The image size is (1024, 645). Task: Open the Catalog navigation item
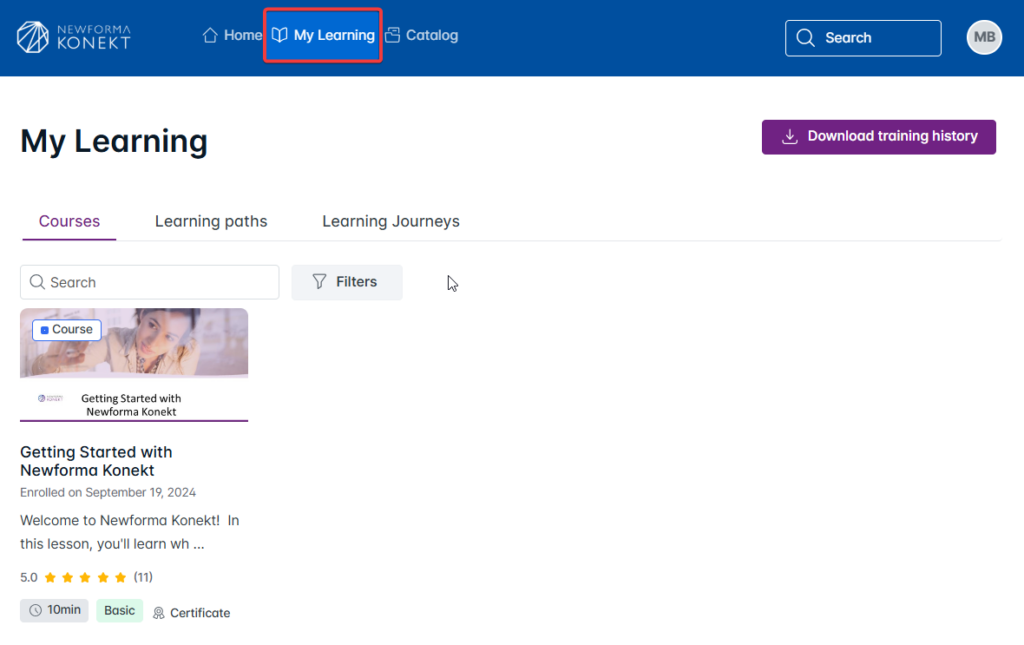click(422, 35)
